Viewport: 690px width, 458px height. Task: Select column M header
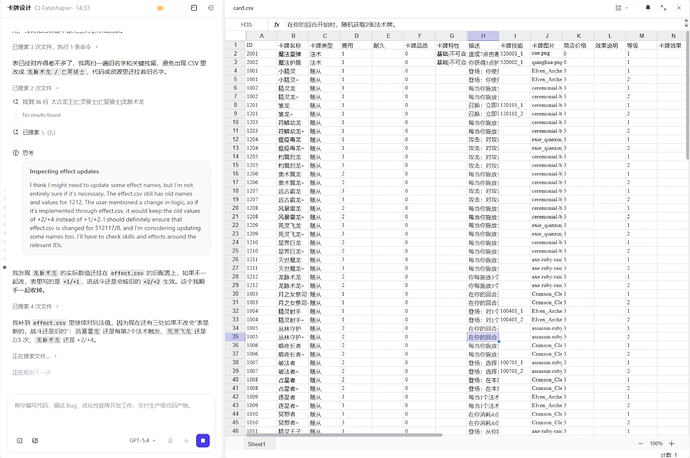tap(642, 36)
